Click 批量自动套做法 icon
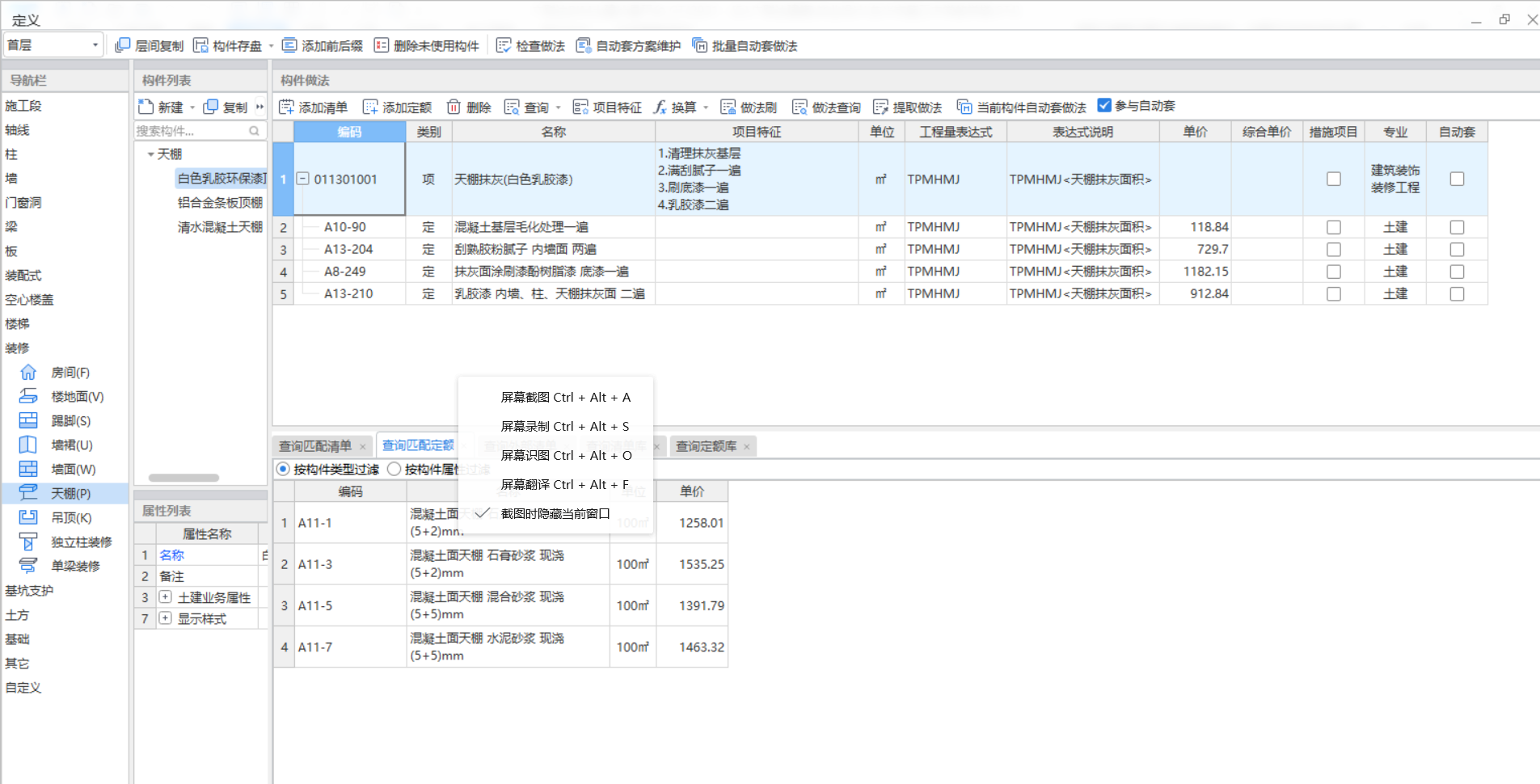1540x784 pixels. pos(700,45)
